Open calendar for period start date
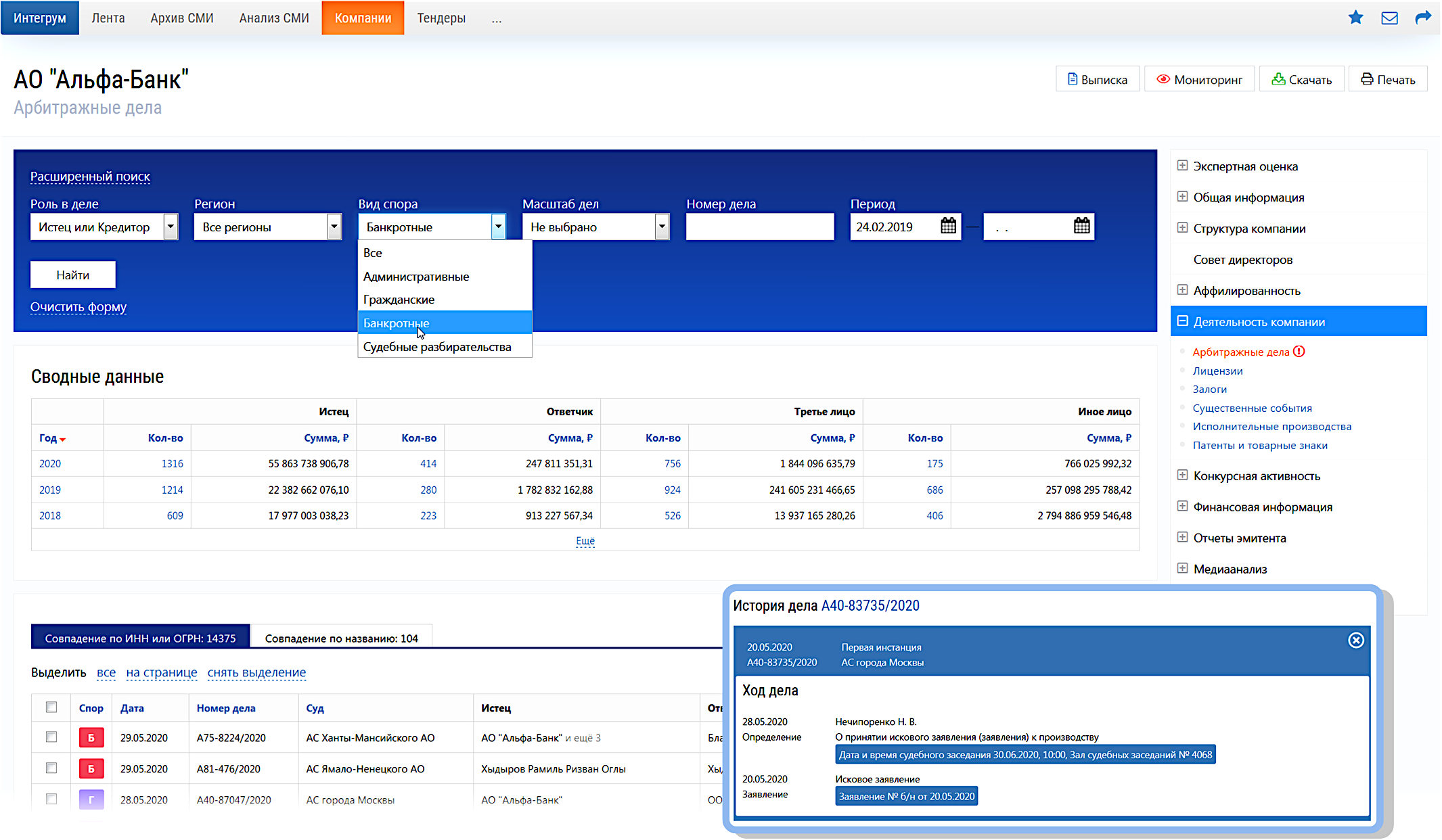The width and height of the screenshot is (1442, 840). tap(948, 226)
